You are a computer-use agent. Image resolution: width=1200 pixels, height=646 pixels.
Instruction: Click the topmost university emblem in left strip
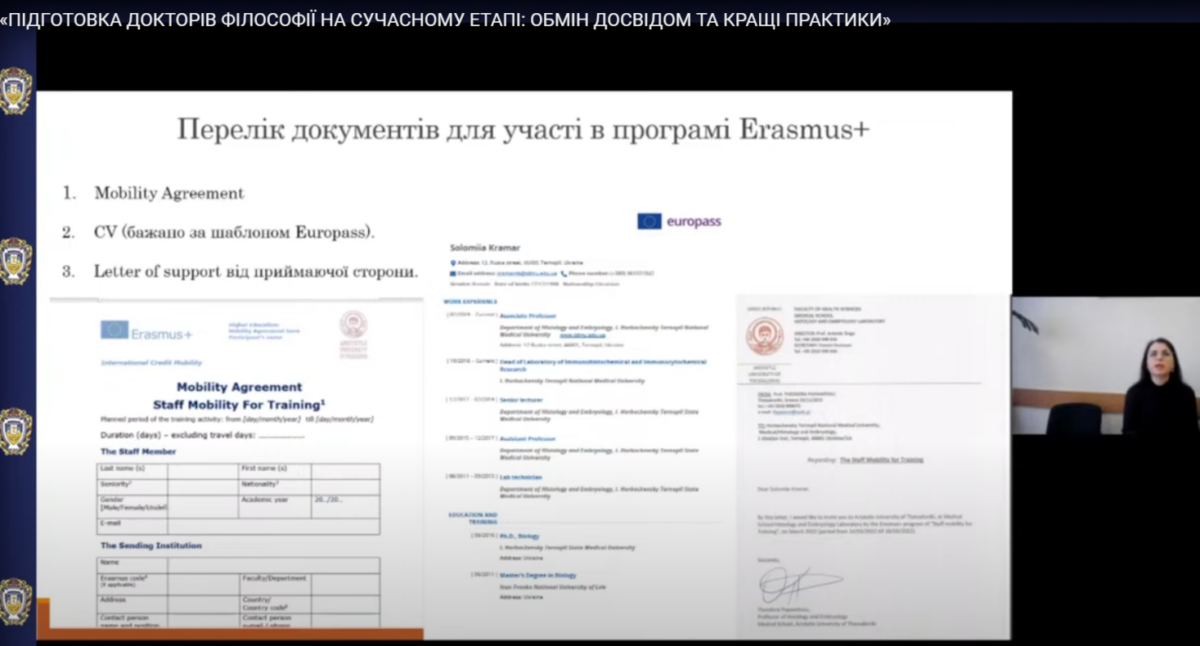[15, 90]
